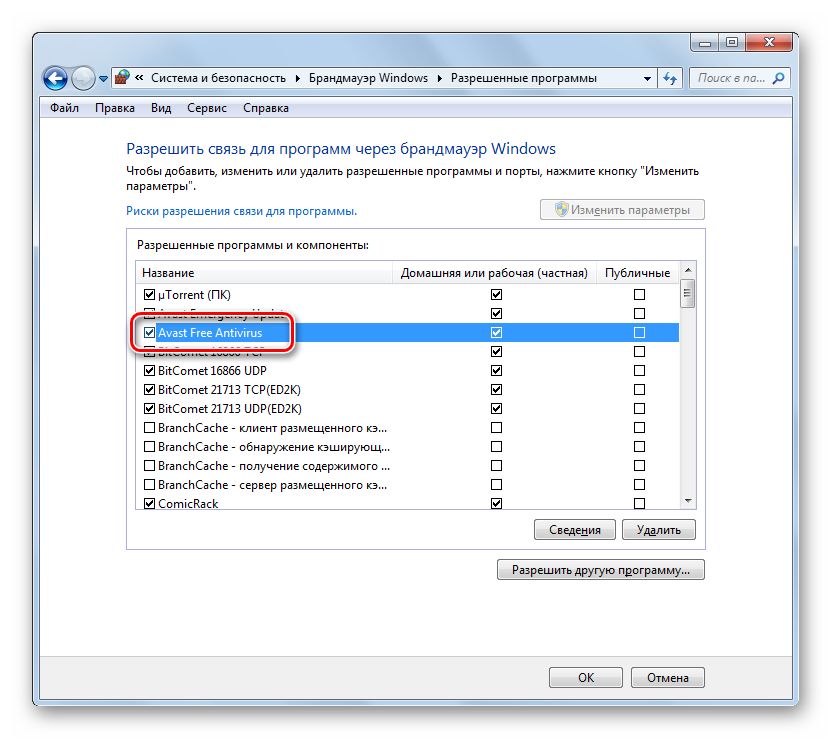Click the refresh icon beside address bar
Screen dimensions: 832x739
point(670,77)
